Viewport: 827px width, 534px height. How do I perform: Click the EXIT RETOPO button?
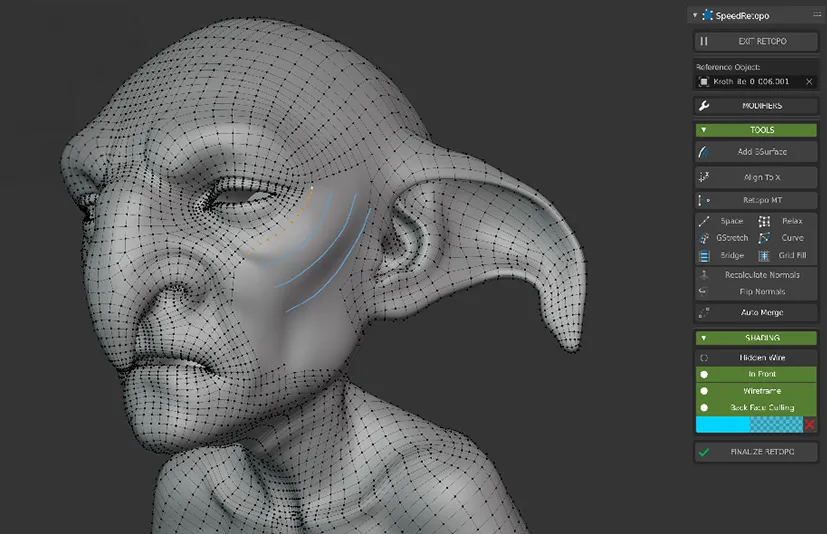coord(756,41)
